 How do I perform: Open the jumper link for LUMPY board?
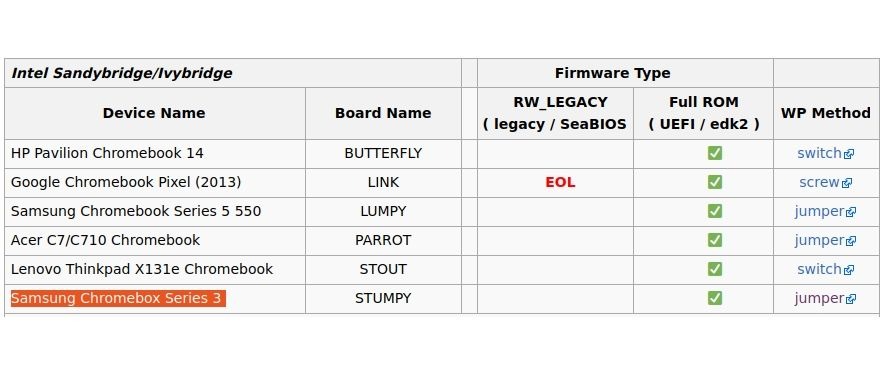825,212
